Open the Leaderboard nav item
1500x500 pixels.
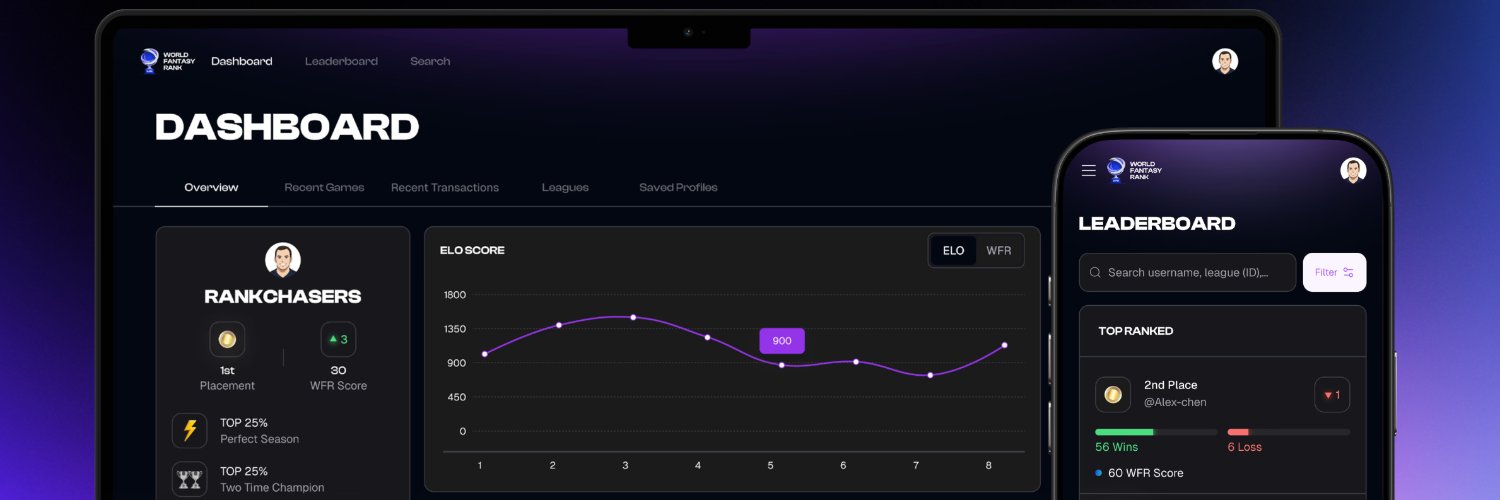(341, 61)
